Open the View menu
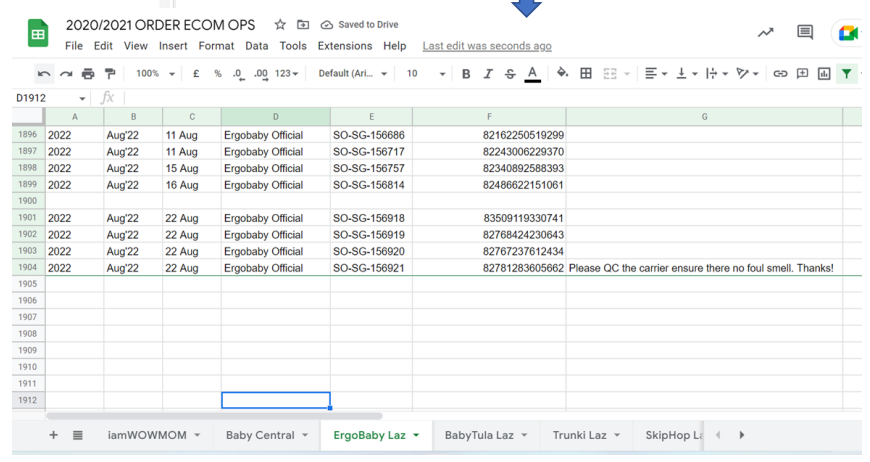 point(135,46)
